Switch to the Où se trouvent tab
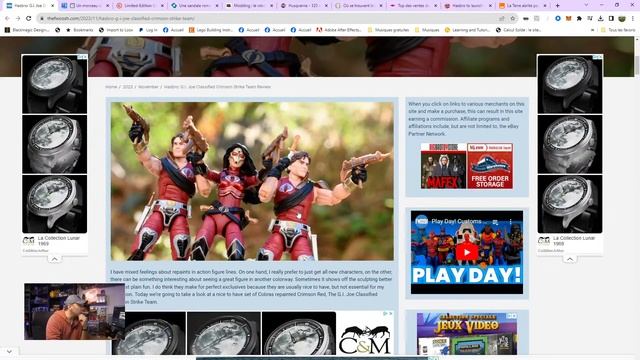The image size is (640, 360). pyautogui.click(x=358, y=6)
